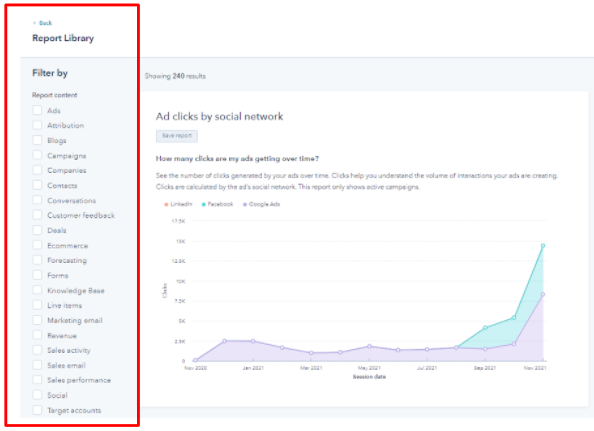The width and height of the screenshot is (594, 431).
Task: Click the Showing 240 results text
Action: pyautogui.click(x=175, y=76)
